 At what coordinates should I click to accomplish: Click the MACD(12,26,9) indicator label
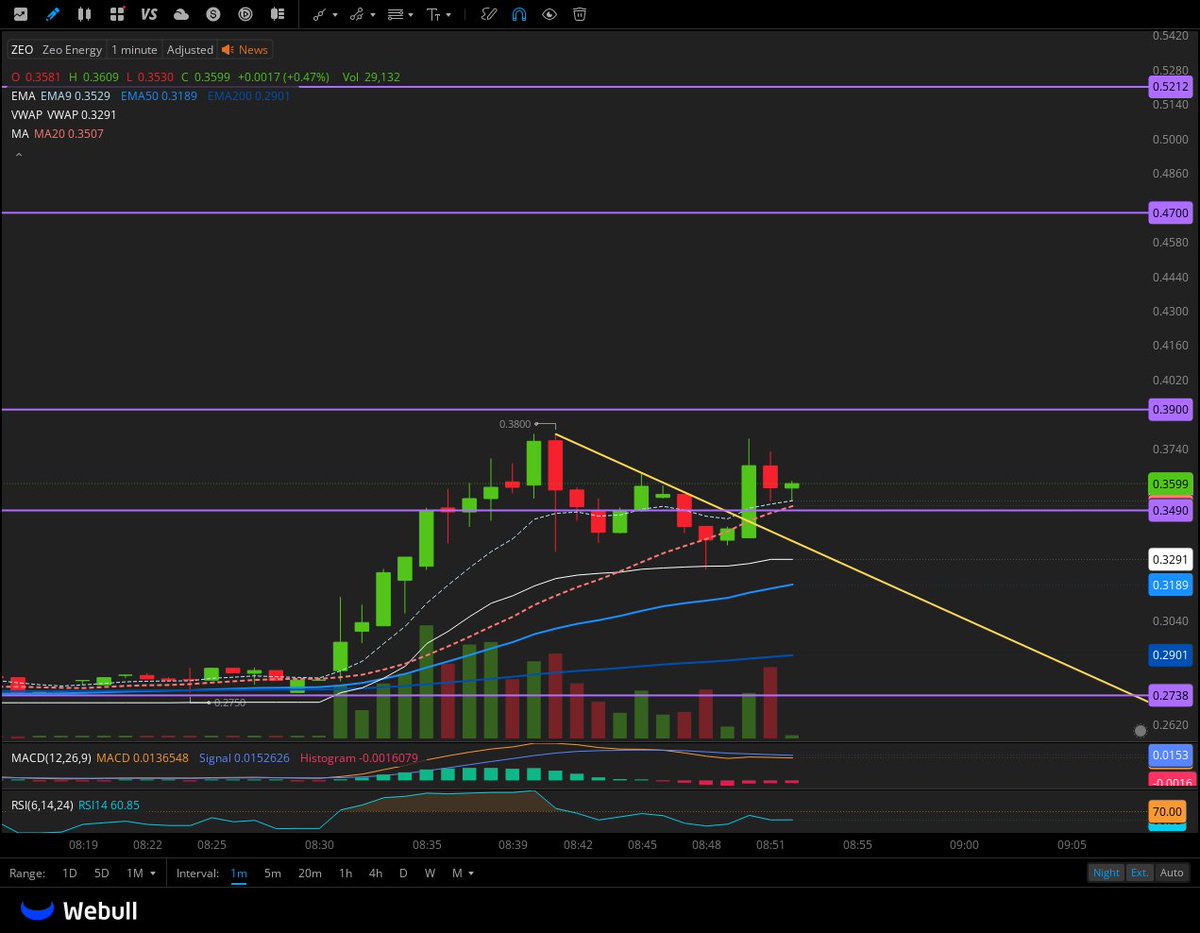[x=51, y=758]
